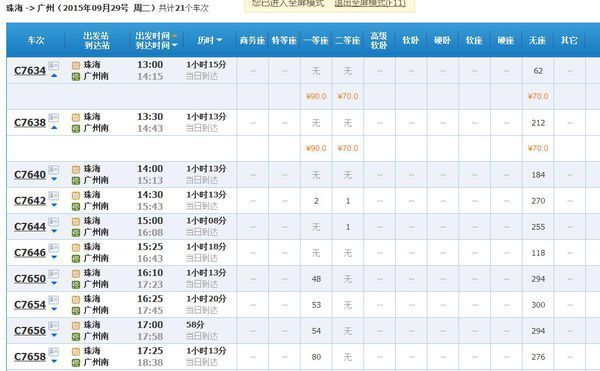Click the 一等座 count 48 for C7650

pyautogui.click(x=316, y=279)
